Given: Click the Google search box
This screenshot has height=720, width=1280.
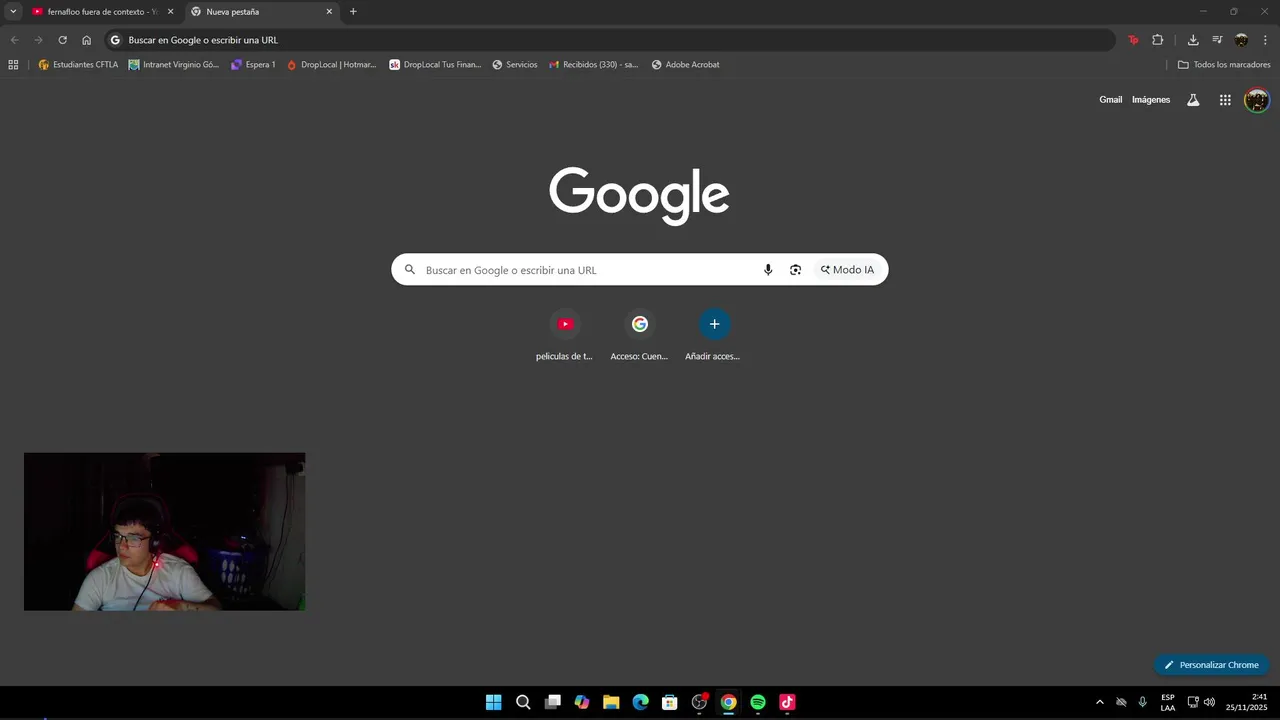Looking at the screenshot, I should click(639, 270).
